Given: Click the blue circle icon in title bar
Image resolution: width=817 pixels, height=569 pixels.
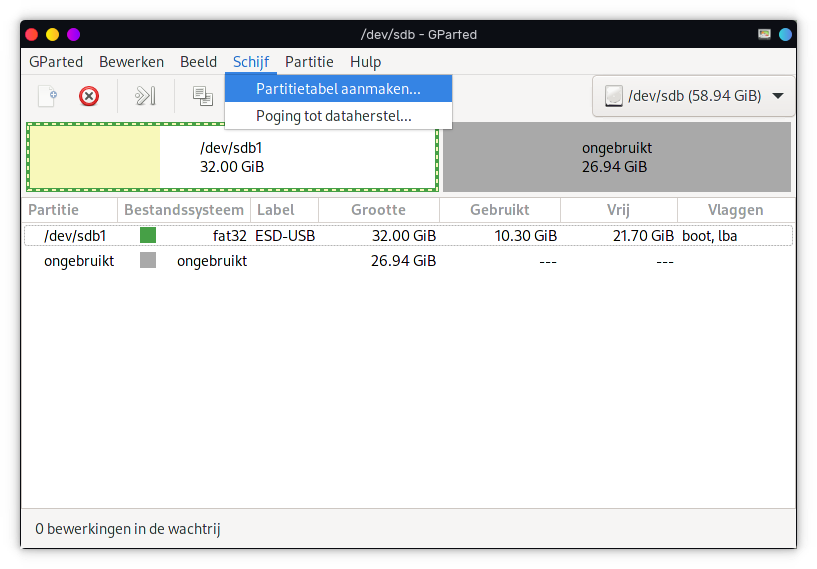Looking at the screenshot, I should (786, 34).
